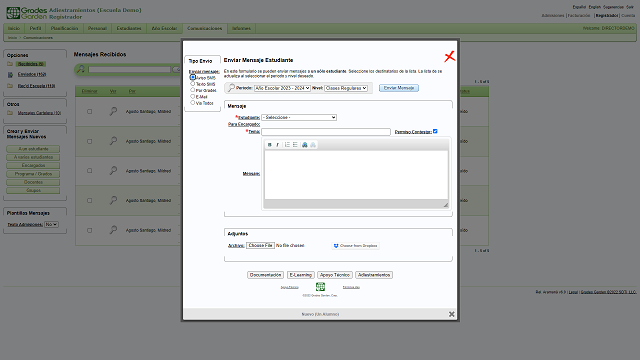
Task: Open the Estudiantes menu tab
Action: click(129, 28)
